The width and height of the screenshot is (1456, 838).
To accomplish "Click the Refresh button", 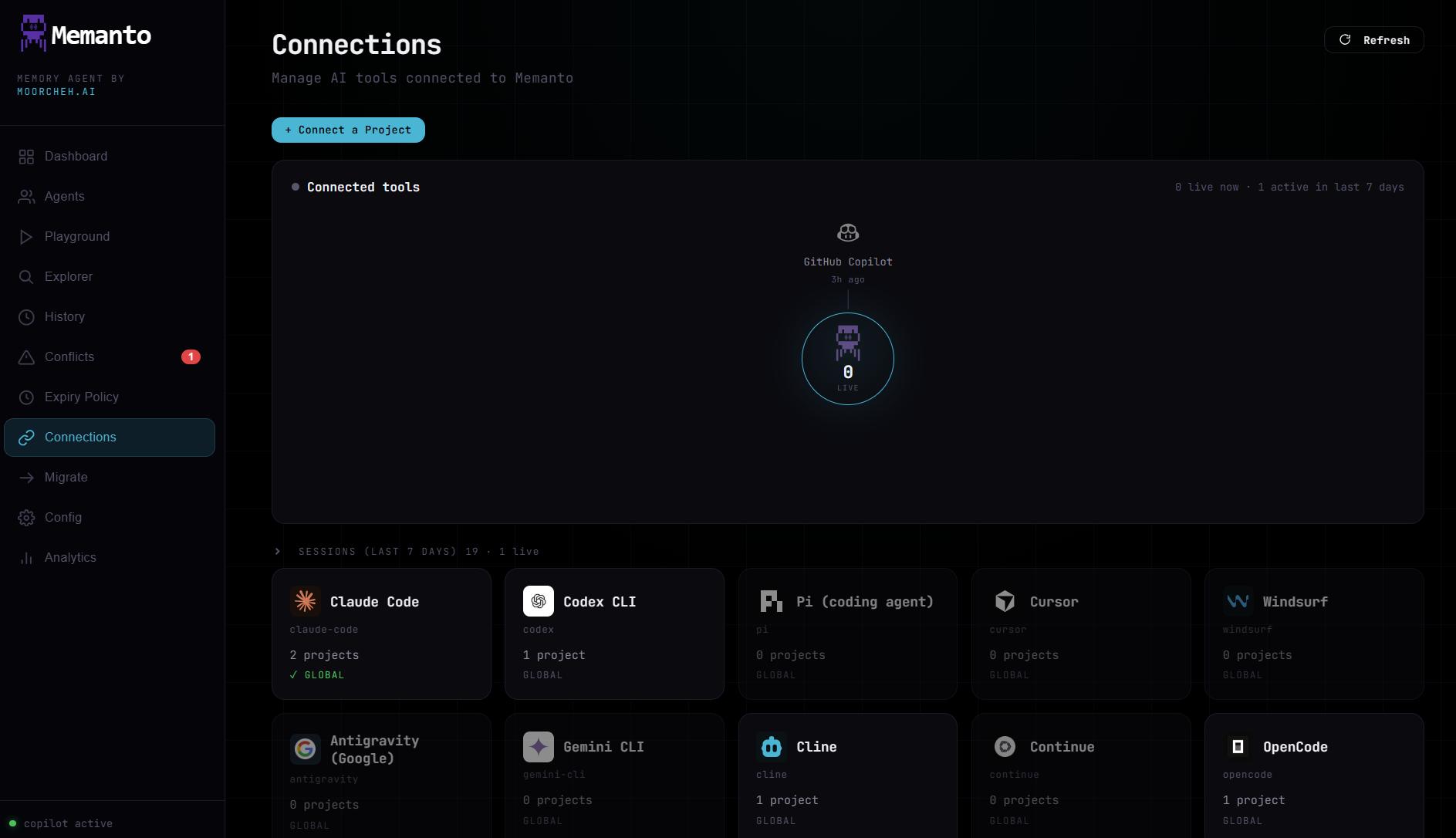I will (1373, 40).
